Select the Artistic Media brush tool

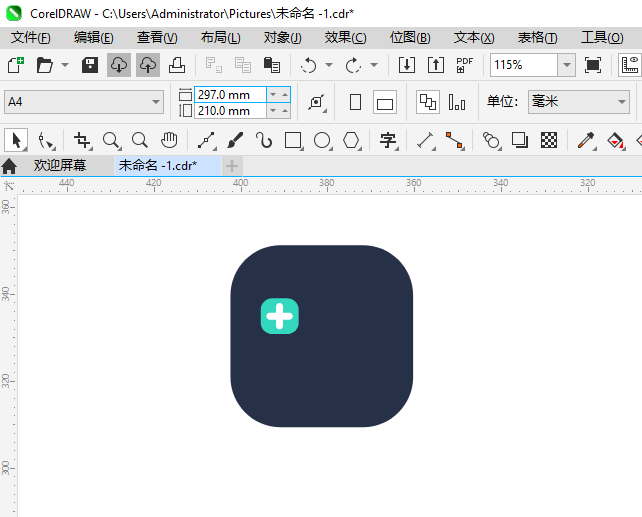tap(235, 140)
